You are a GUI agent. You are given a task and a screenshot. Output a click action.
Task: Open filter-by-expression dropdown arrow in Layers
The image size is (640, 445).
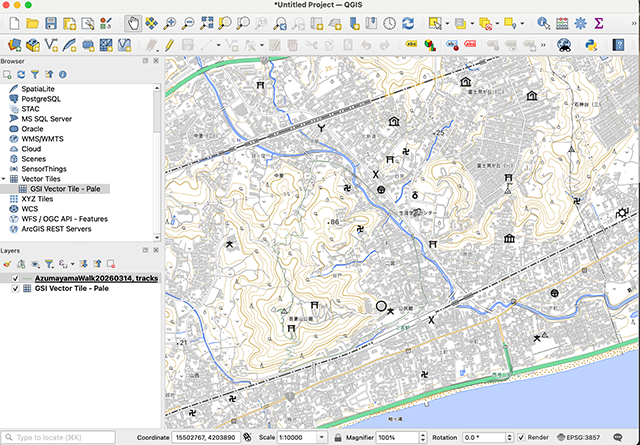pos(73,264)
